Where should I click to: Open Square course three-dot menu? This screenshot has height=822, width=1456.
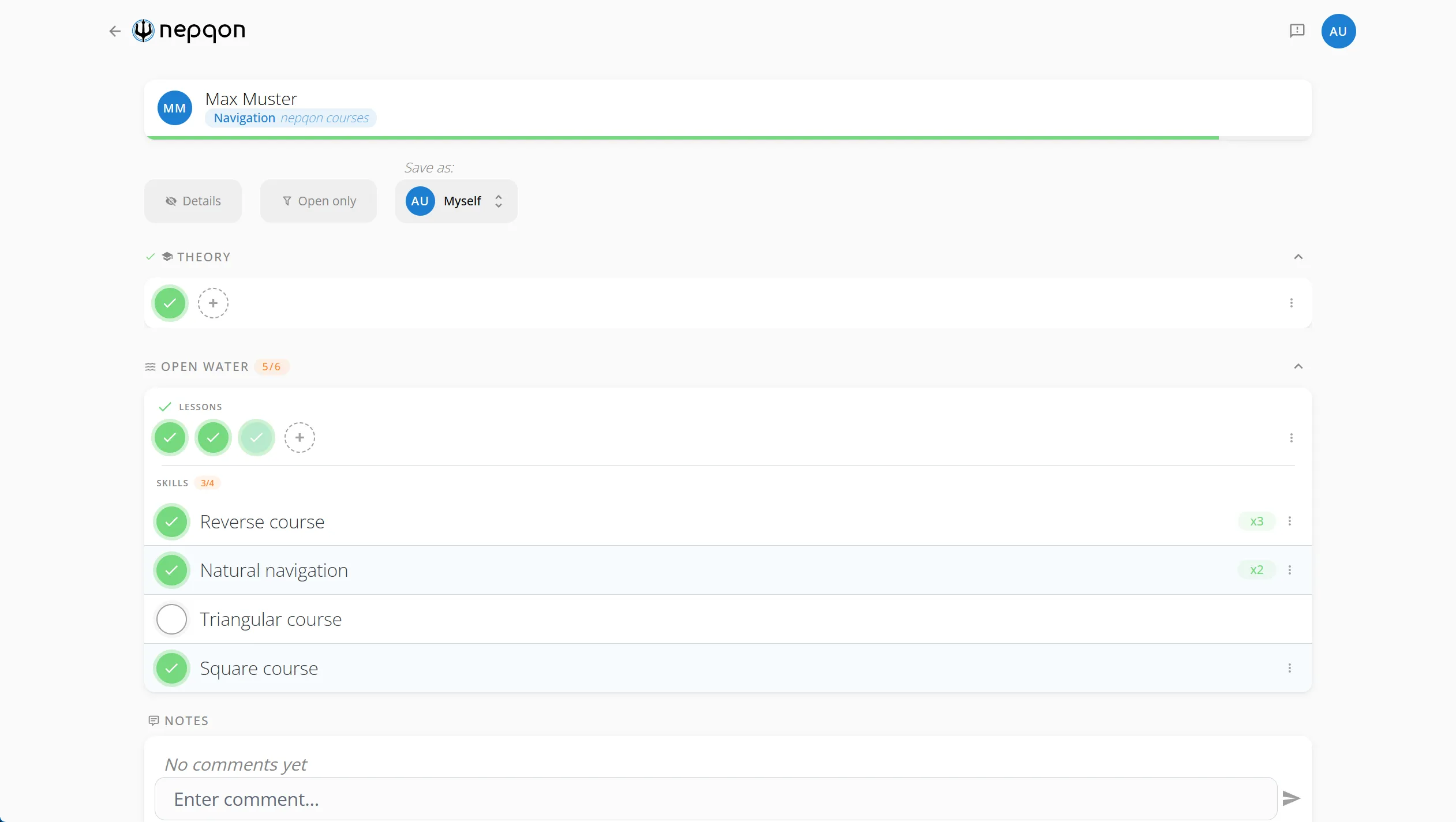tap(1290, 668)
